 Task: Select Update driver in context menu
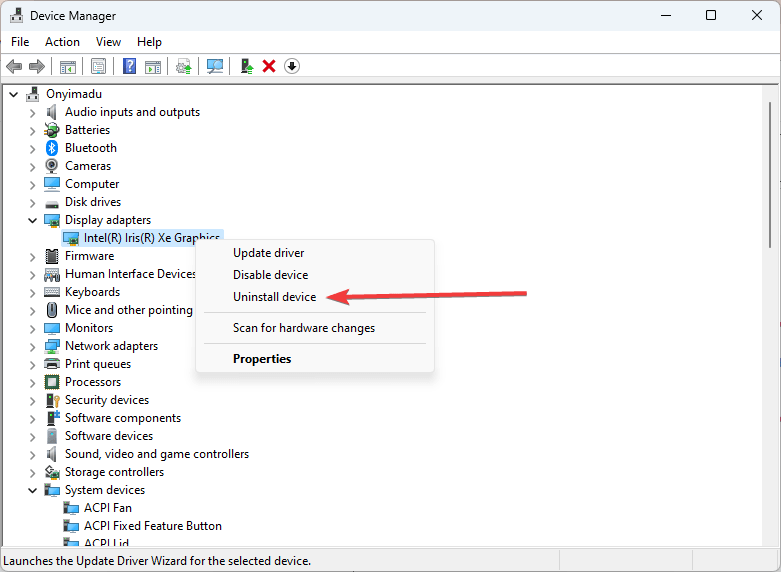[268, 253]
